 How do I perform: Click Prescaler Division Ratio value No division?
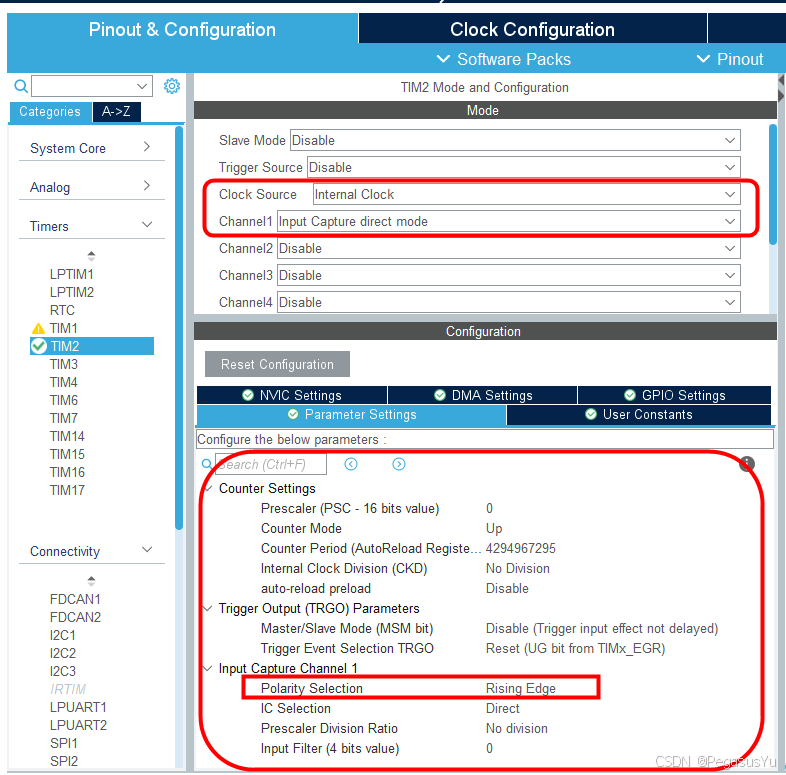coord(516,729)
